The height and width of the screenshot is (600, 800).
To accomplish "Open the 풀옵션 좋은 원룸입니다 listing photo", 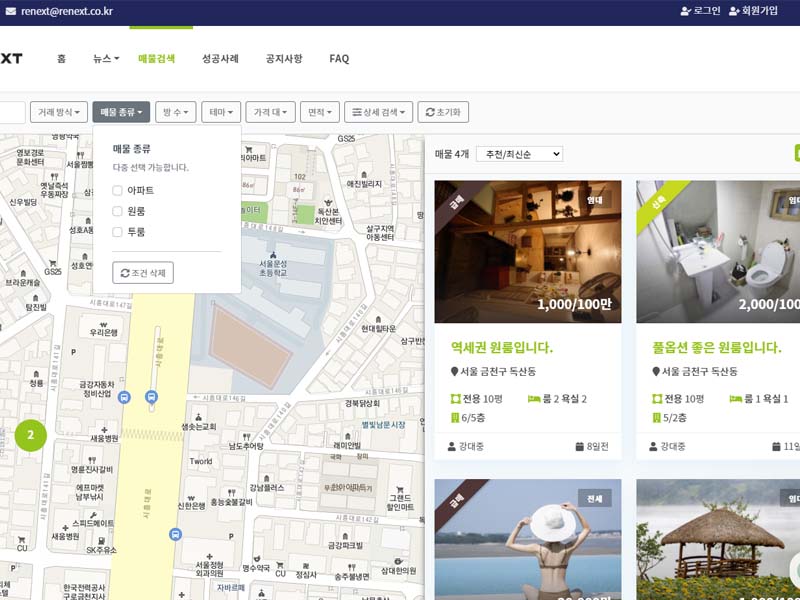I will point(718,252).
